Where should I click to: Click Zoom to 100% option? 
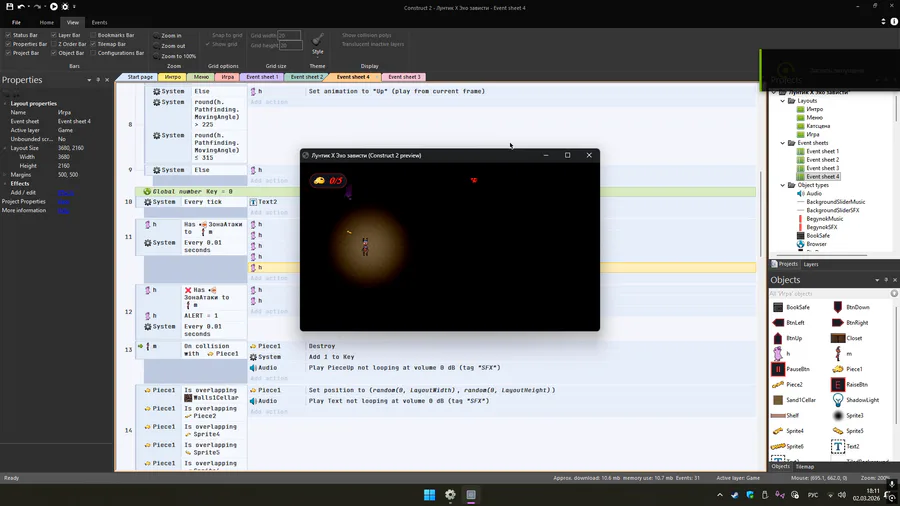(174, 56)
